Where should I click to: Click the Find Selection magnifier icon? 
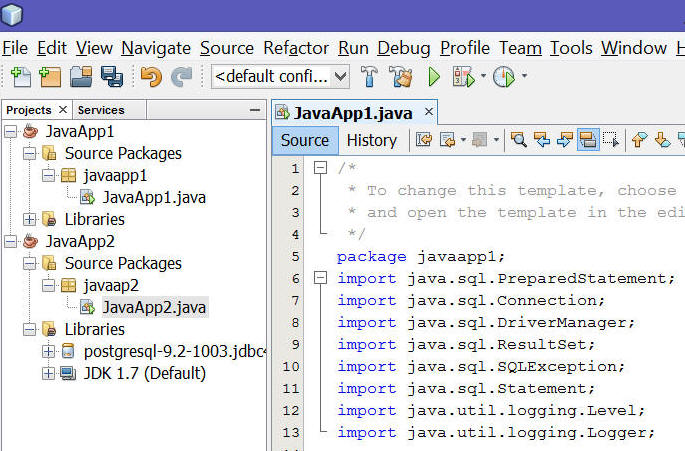519,140
